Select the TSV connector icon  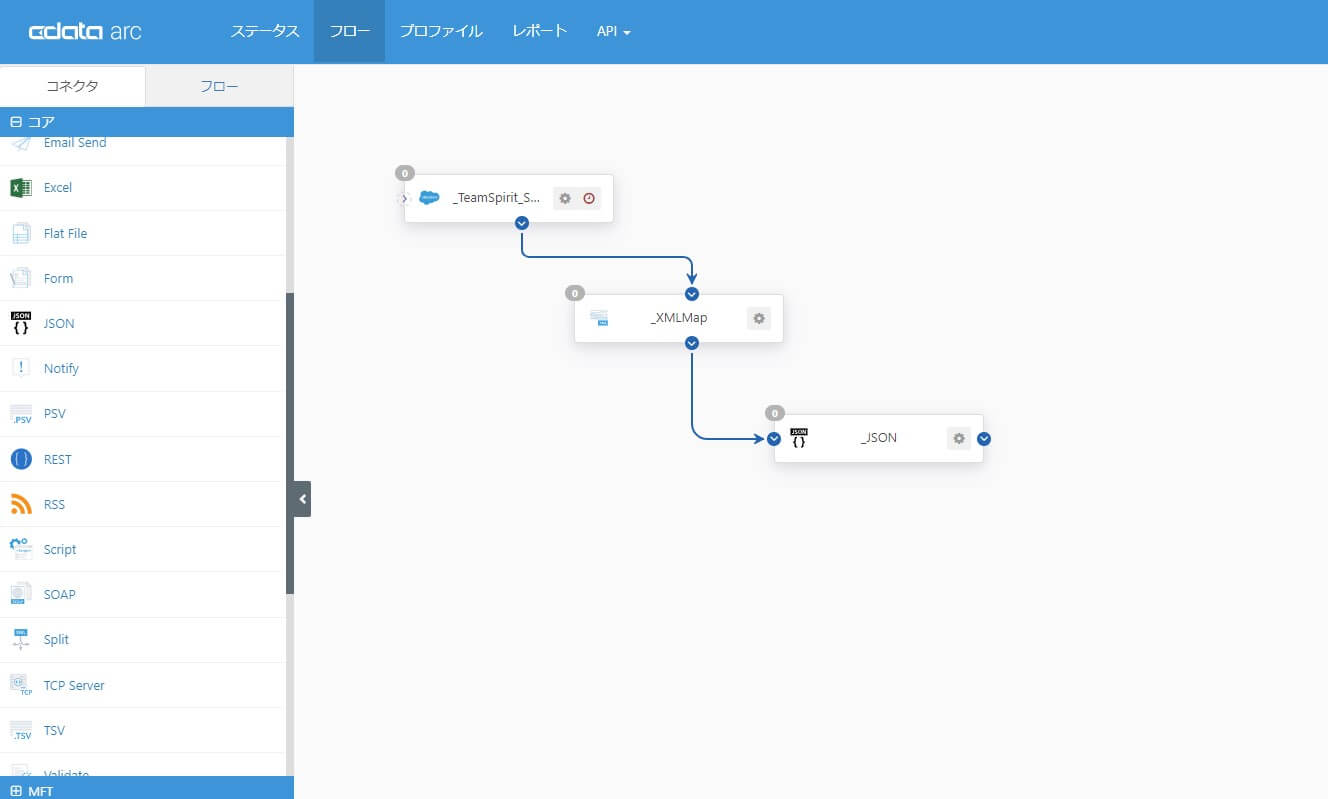click(21, 730)
